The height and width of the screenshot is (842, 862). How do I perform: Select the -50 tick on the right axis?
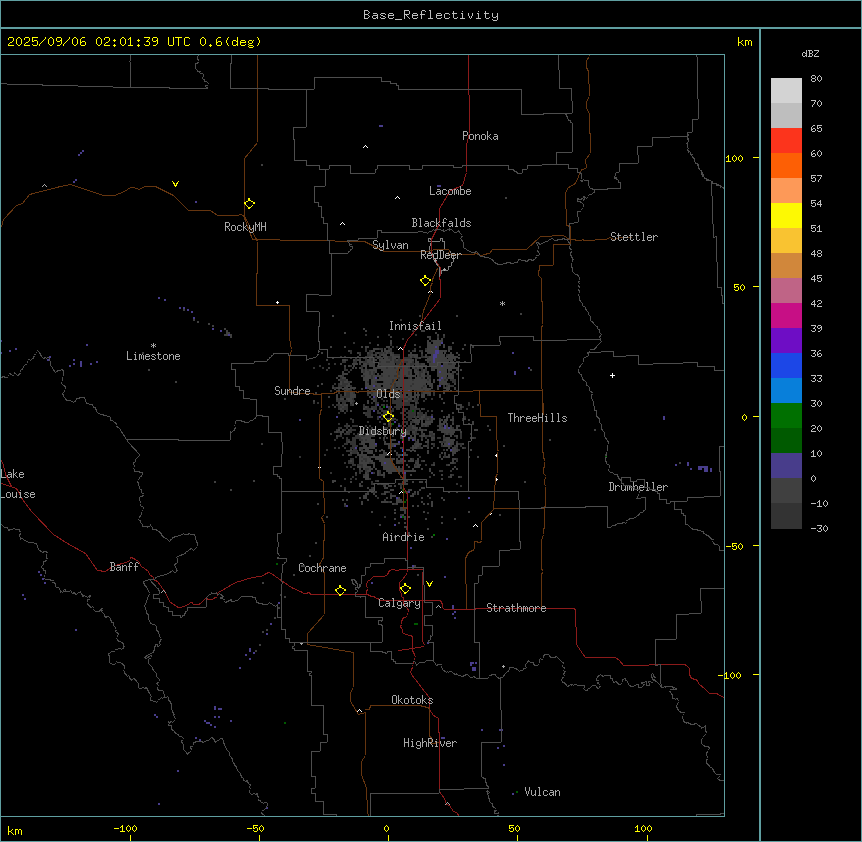pyautogui.click(x=734, y=546)
